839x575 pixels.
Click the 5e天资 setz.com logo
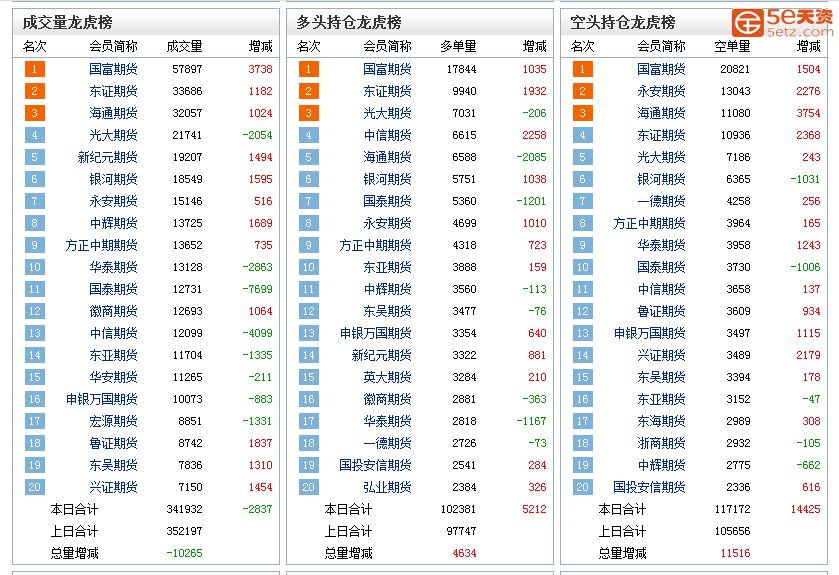click(782, 23)
